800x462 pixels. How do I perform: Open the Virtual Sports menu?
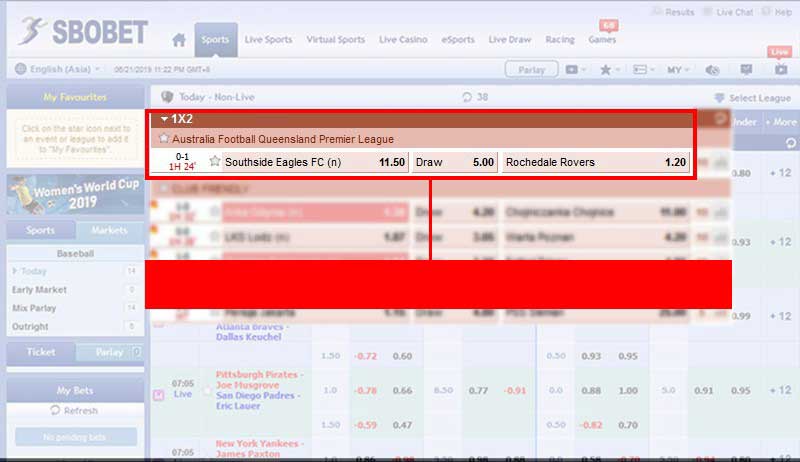click(336, 39)
